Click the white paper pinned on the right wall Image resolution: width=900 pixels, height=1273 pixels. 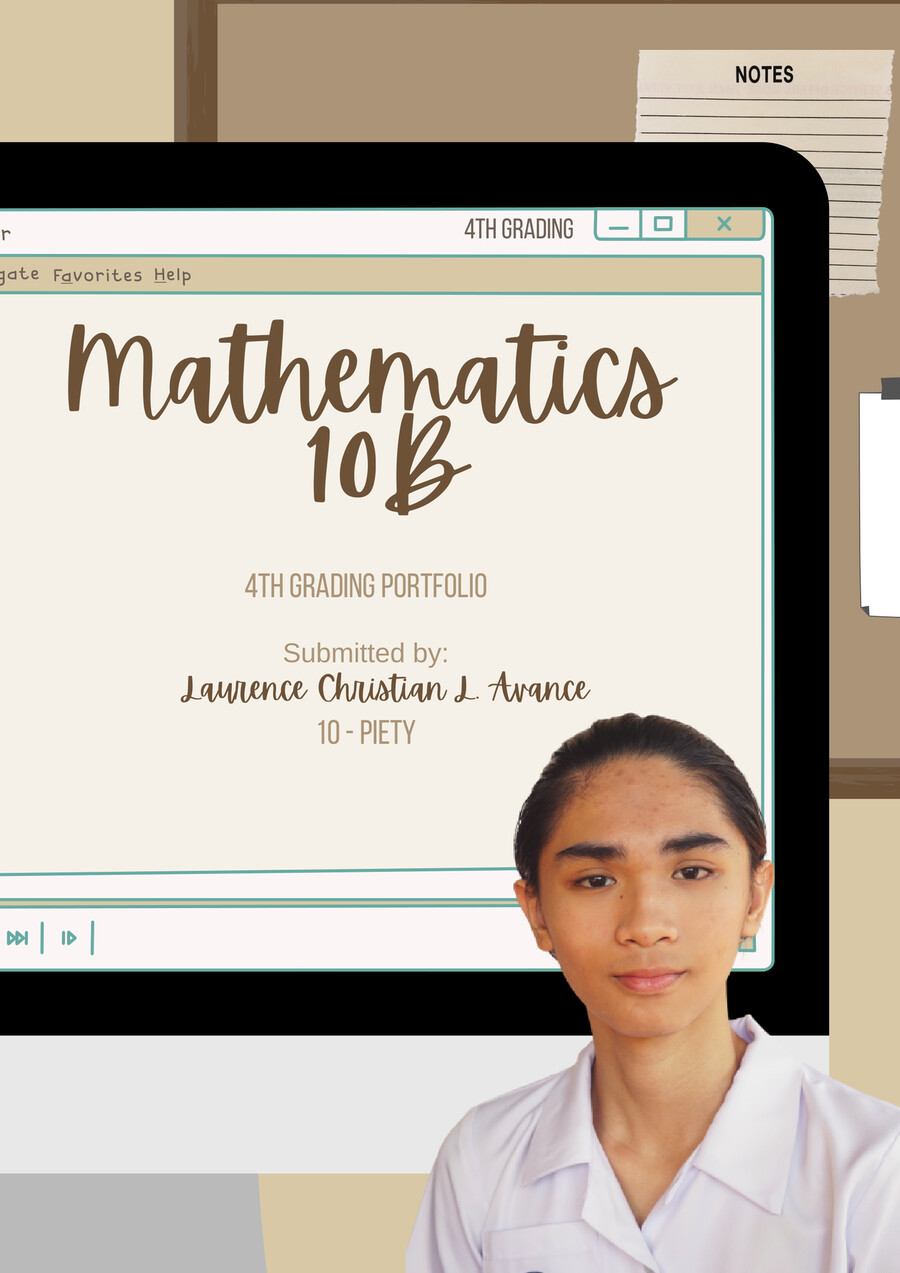[880, 500]
